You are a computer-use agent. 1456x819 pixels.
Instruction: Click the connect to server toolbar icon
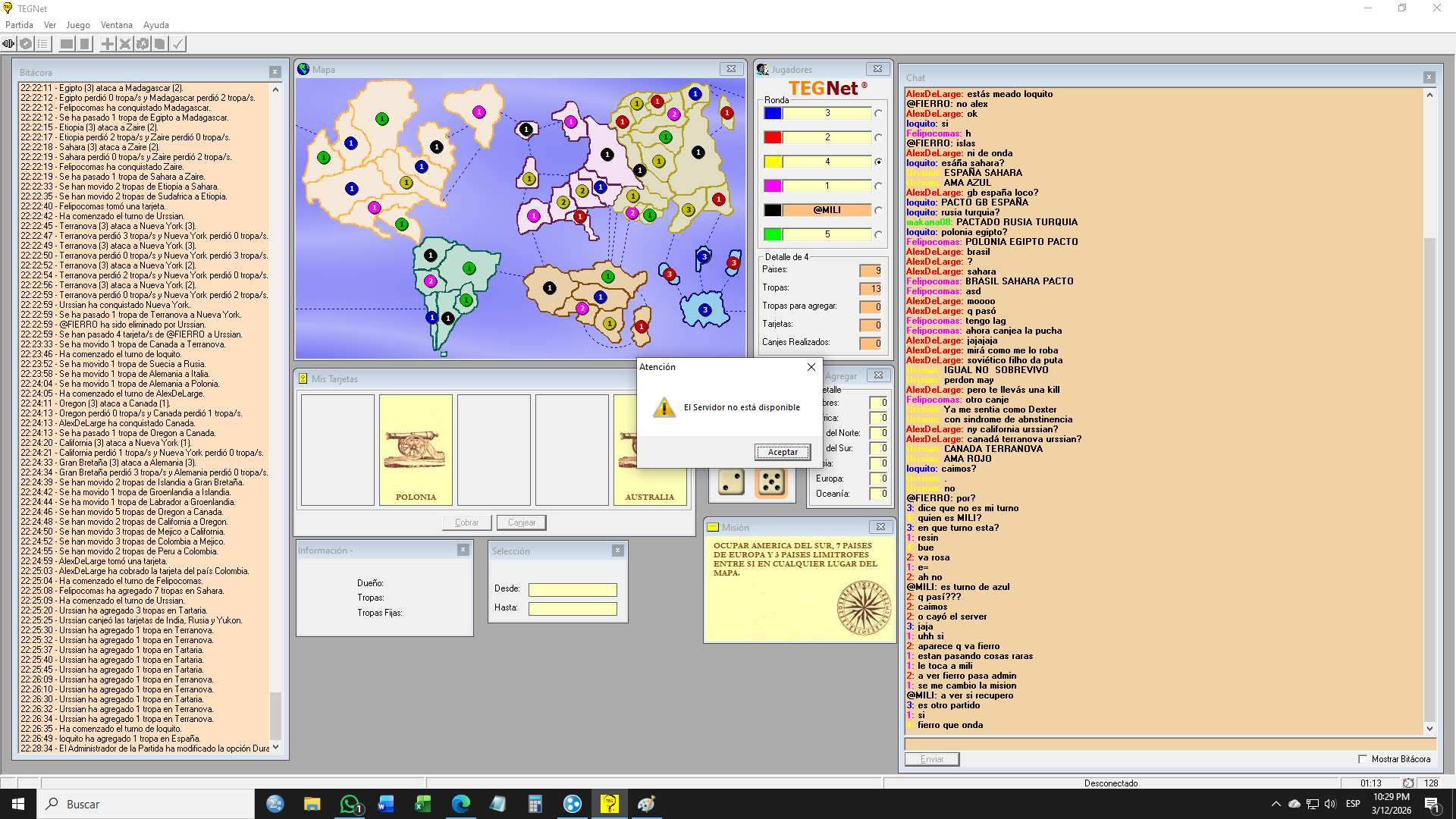[x=8, y=44]
